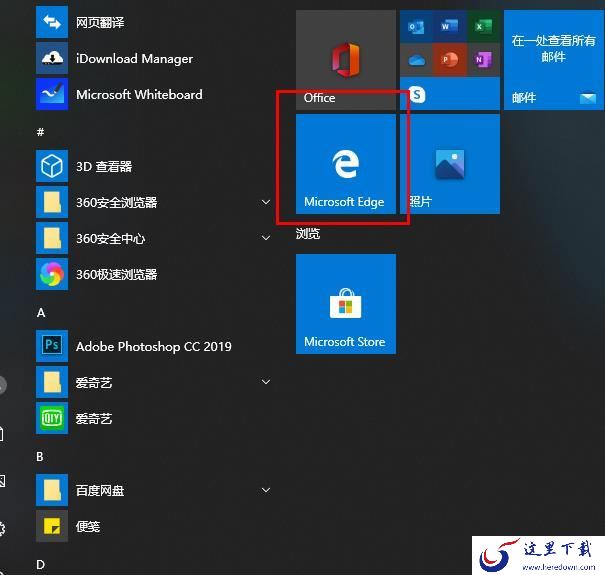605x575 pixels.
Task: Open Skype tile
Action: 450,94
